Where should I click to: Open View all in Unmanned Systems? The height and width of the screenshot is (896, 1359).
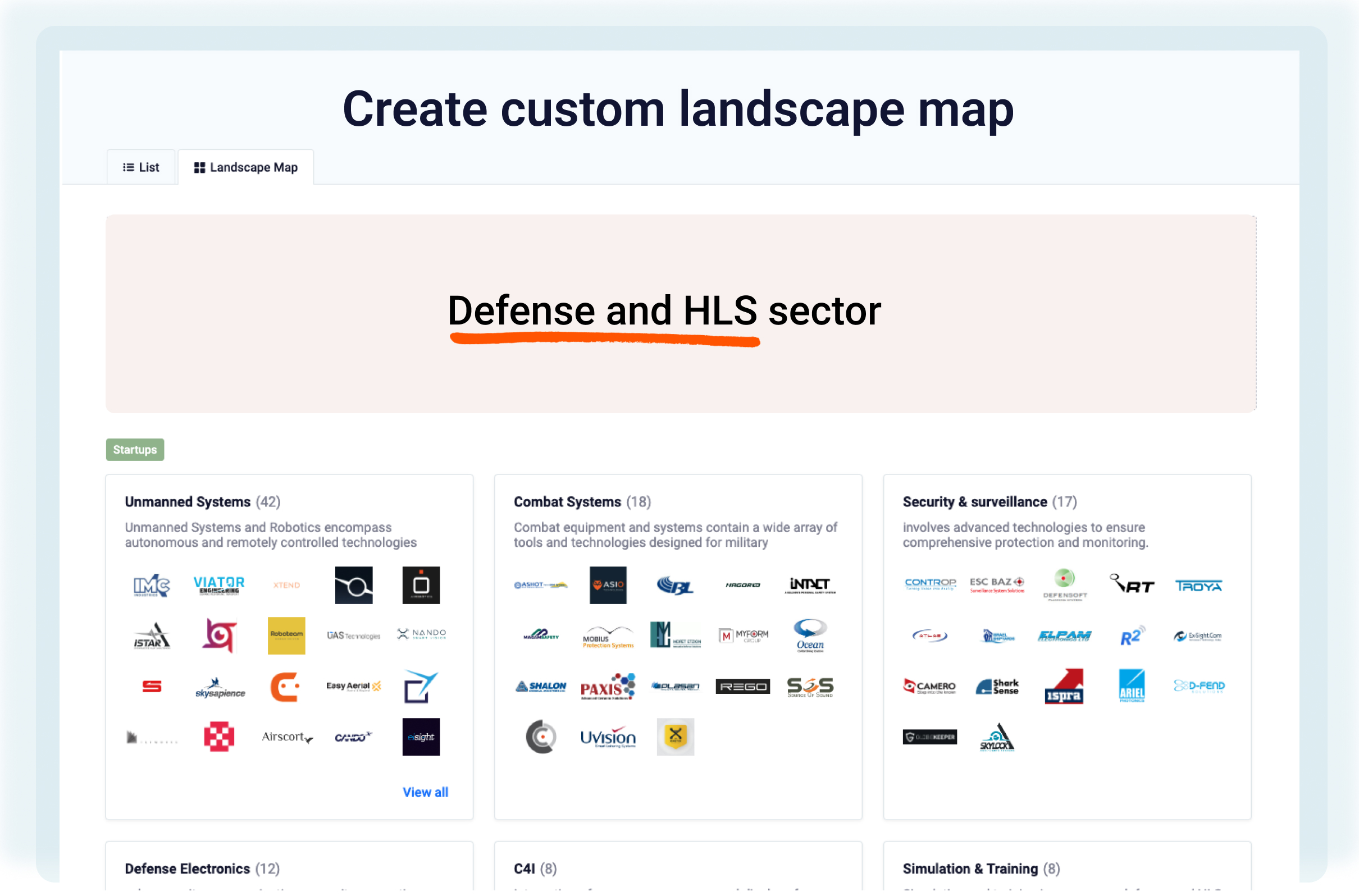tap(425, 793)
